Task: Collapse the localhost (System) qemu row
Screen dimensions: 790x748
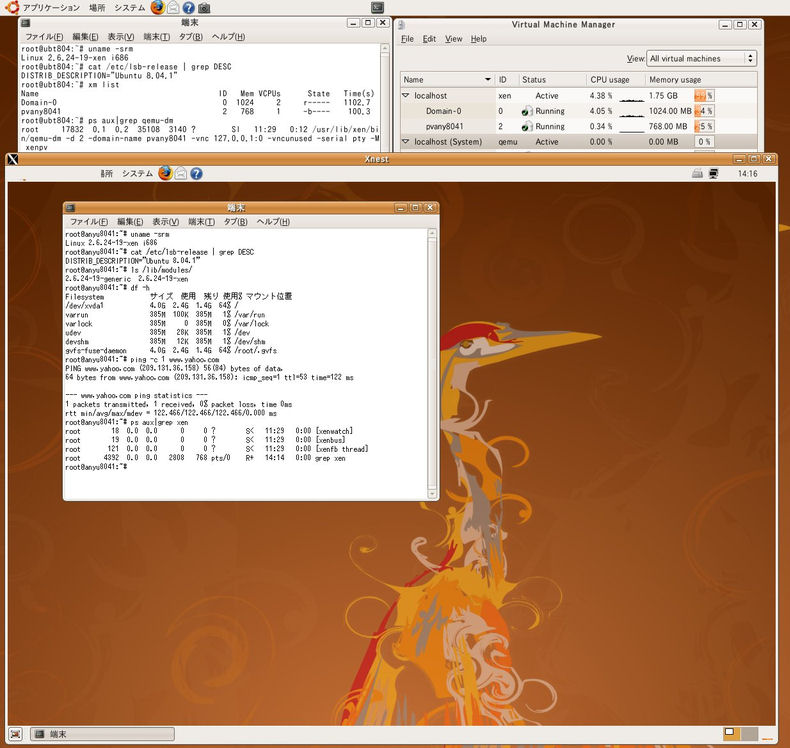Action: click(406, 142)
